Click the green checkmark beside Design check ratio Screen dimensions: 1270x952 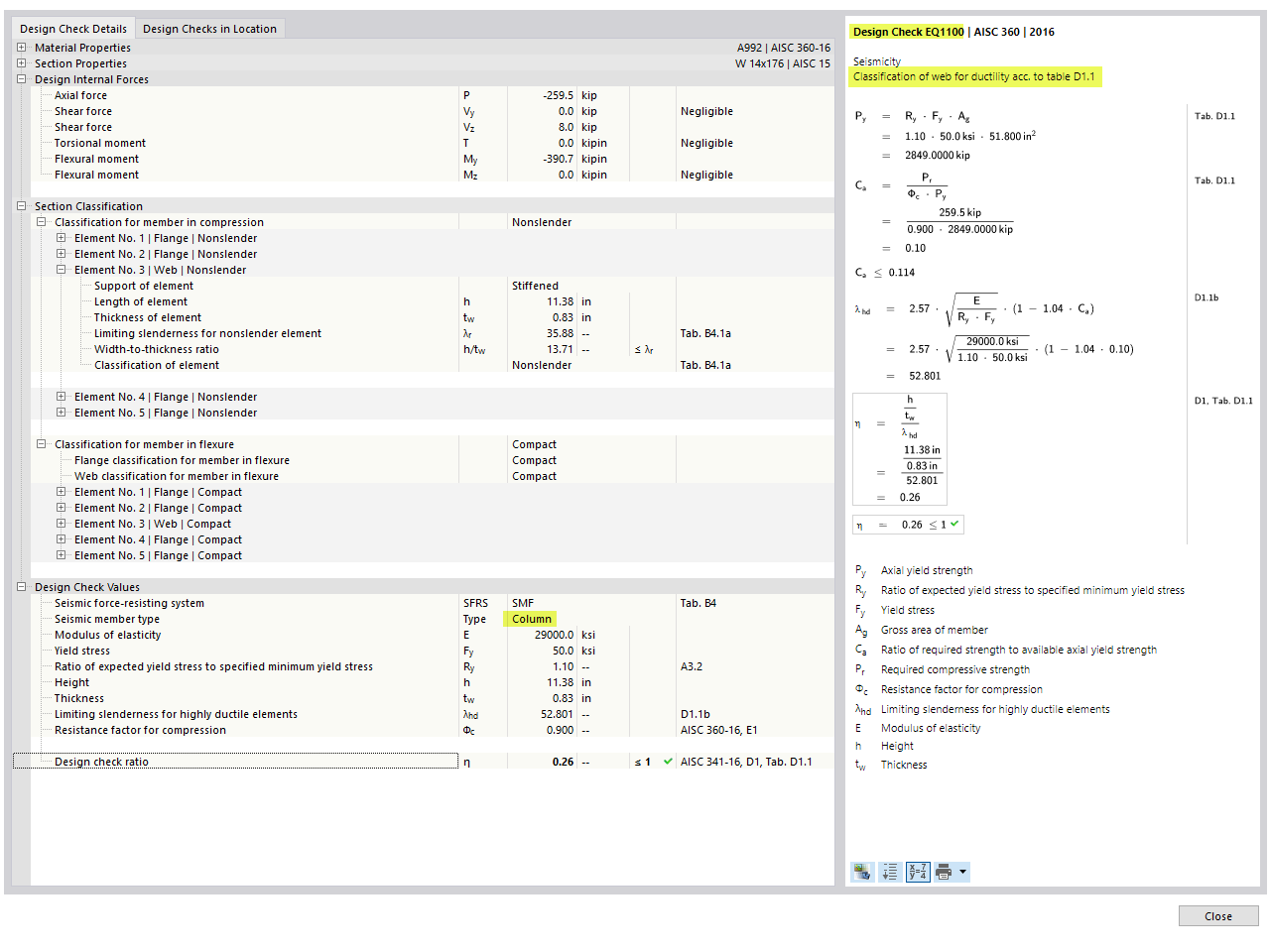pos(666,762)
